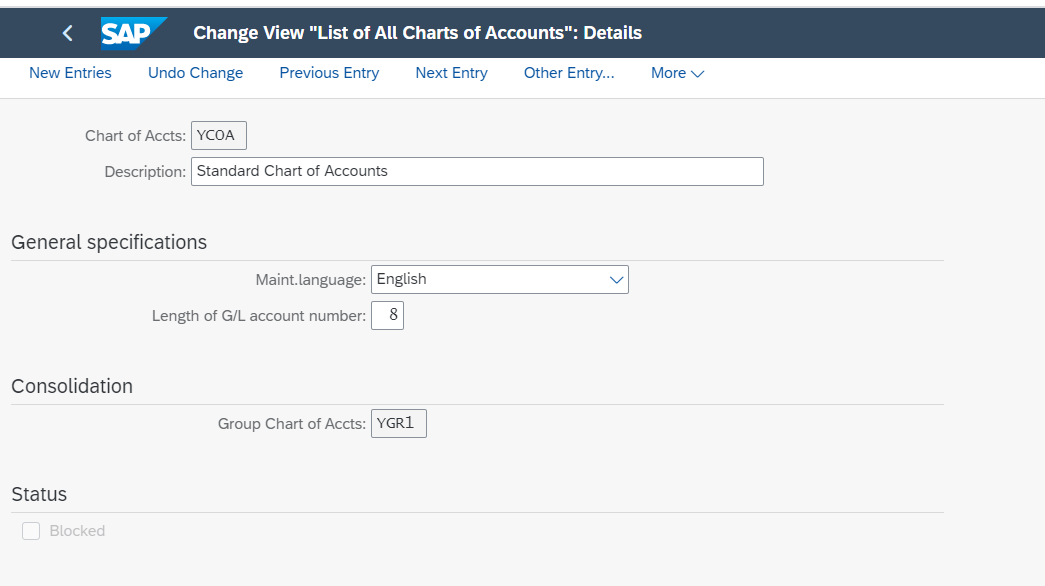Expand the More menu
Image resolution: width=1045 pixels, height=586 pixels.
[x=677, y=73]
